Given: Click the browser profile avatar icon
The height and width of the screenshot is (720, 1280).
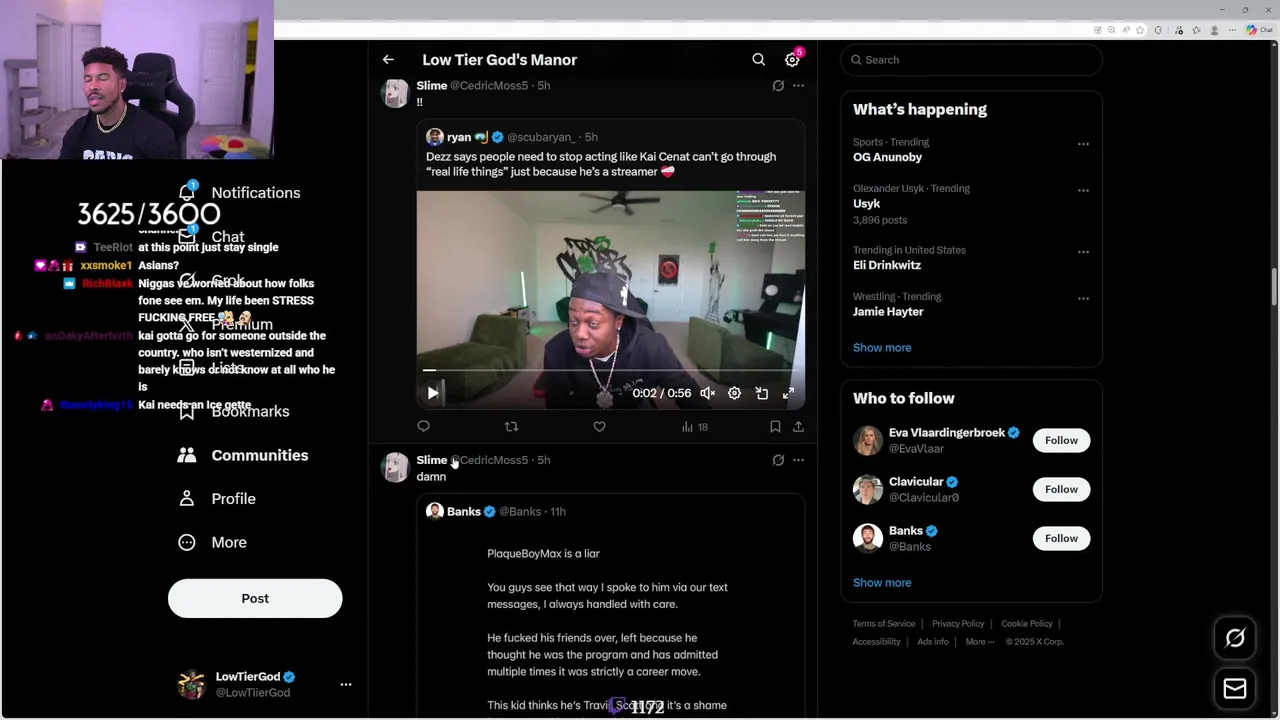Looking at the screenshot, I should [1214, 30].
